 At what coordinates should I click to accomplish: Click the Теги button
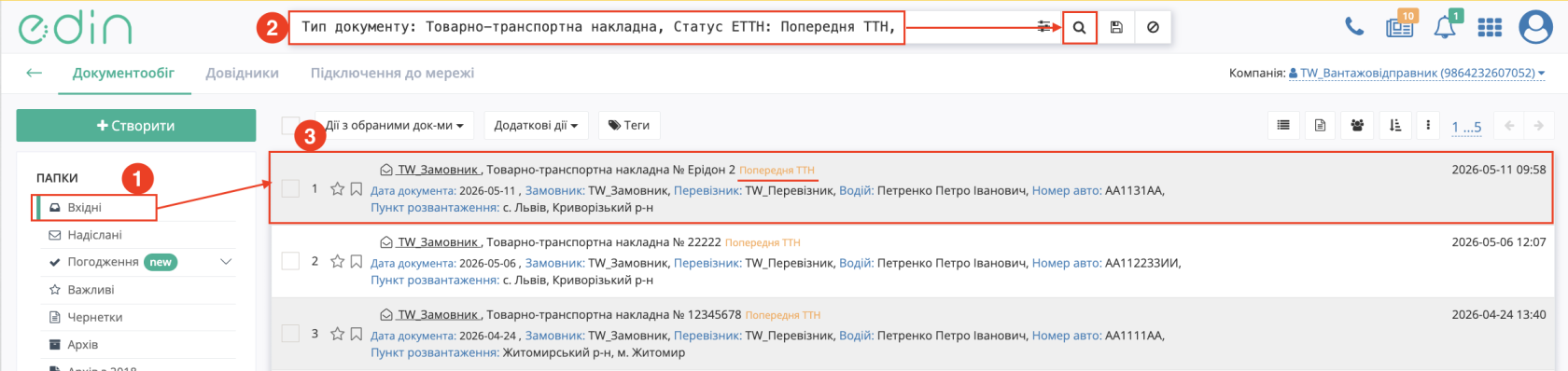tap(629, 125)
